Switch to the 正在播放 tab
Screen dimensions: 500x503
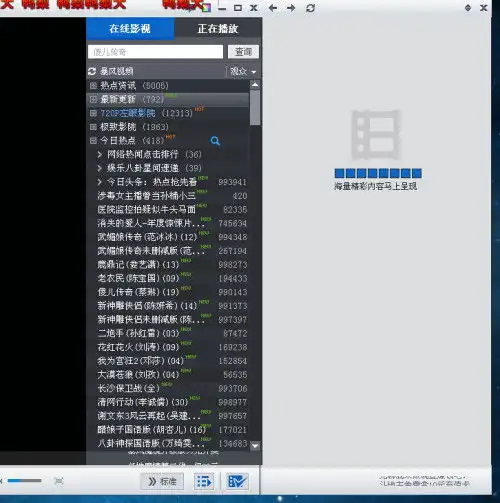pyautogui.click(x=218, y=29)
